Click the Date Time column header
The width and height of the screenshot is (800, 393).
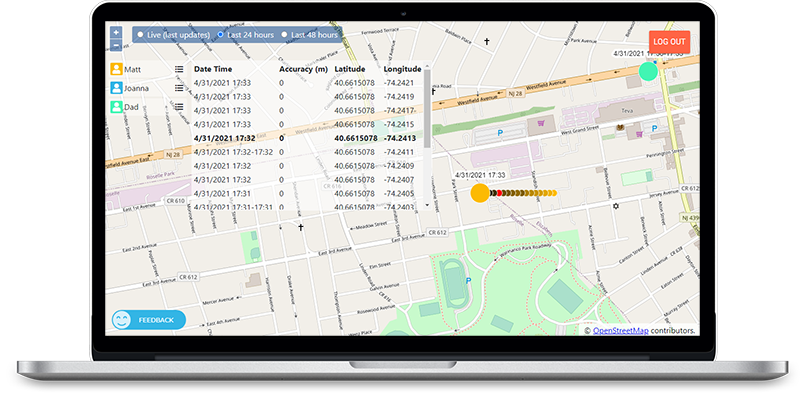[213, 69]
